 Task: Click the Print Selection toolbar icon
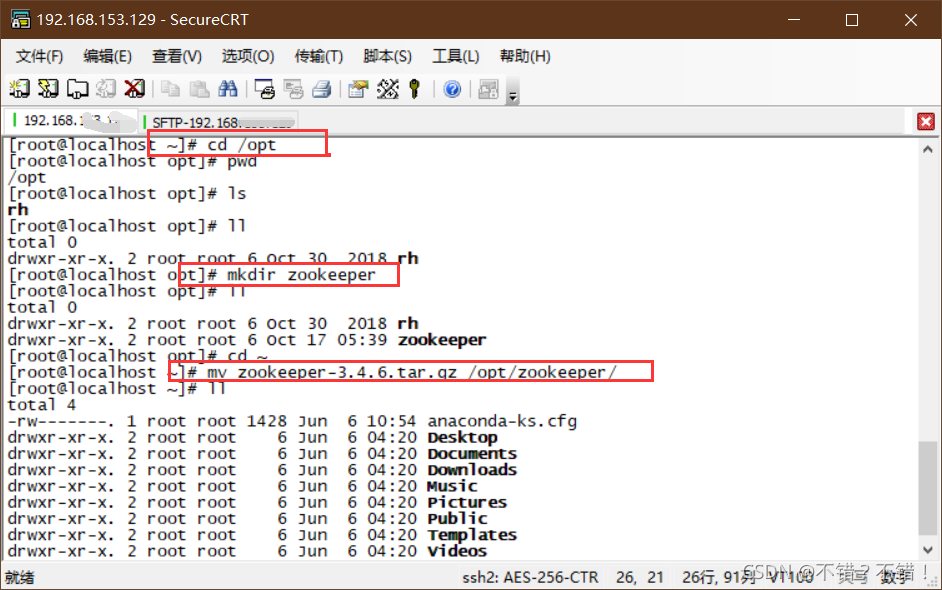point(293,89)
